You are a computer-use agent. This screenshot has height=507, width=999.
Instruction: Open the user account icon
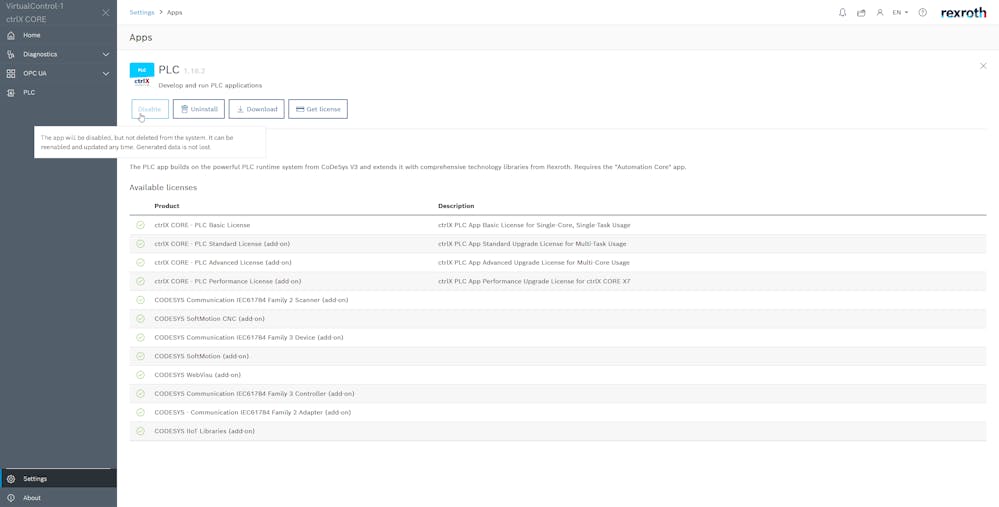(880, 13)
